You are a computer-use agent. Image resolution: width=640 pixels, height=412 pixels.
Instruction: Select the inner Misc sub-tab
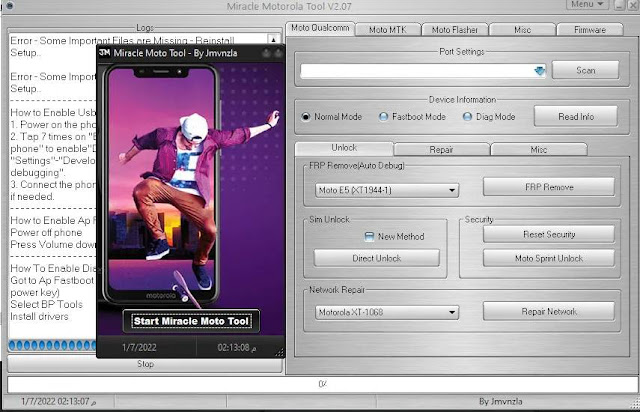pos(539,149)
